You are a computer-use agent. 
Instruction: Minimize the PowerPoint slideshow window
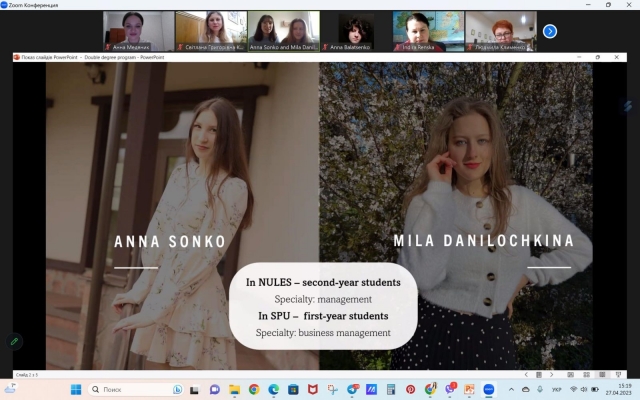579,57
